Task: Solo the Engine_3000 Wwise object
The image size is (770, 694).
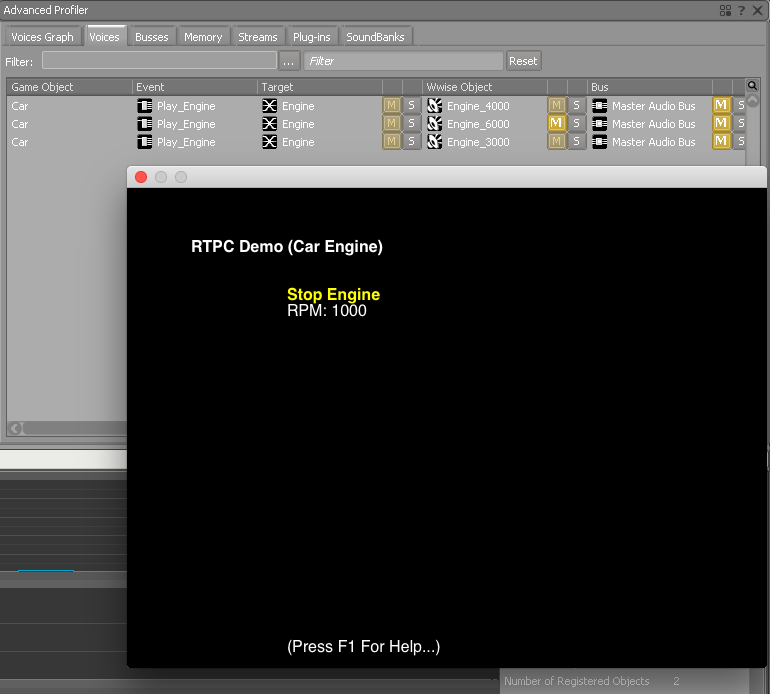Action: click(577, 141)
